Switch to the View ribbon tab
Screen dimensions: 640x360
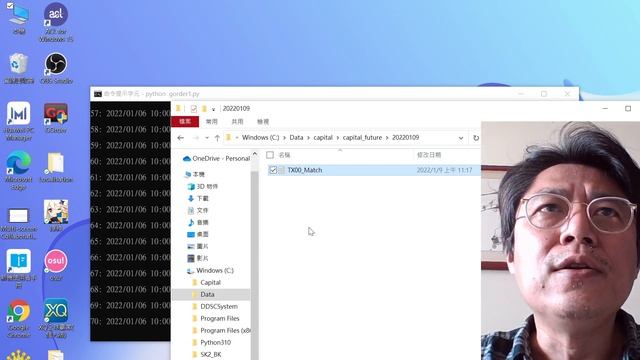pyautogui.click(x=263, y=122)
